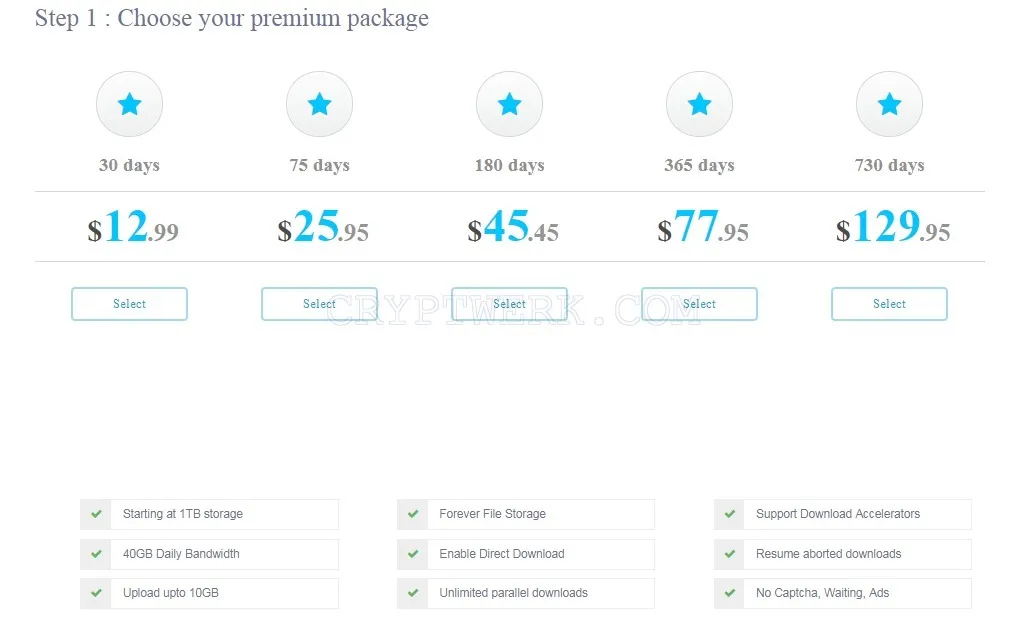The height and width of the screenshot is (620, 1028).
Task: Click the star icon above 180 days
Action: [x=509, y=104]
